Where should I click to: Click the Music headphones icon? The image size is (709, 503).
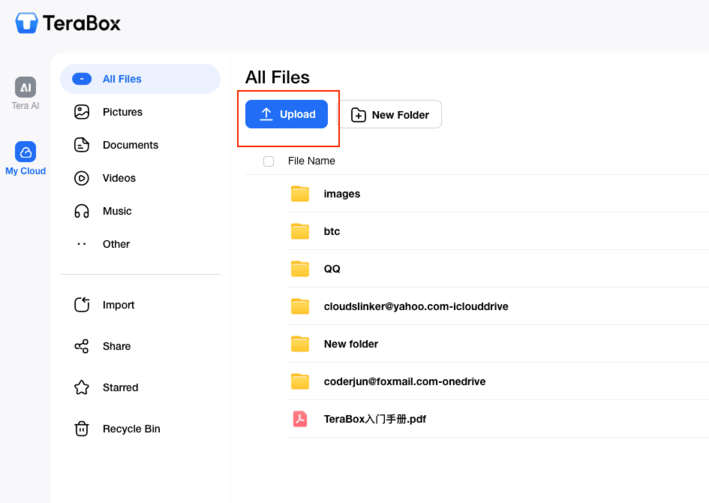pyautogui.click(x=82, y=211)
